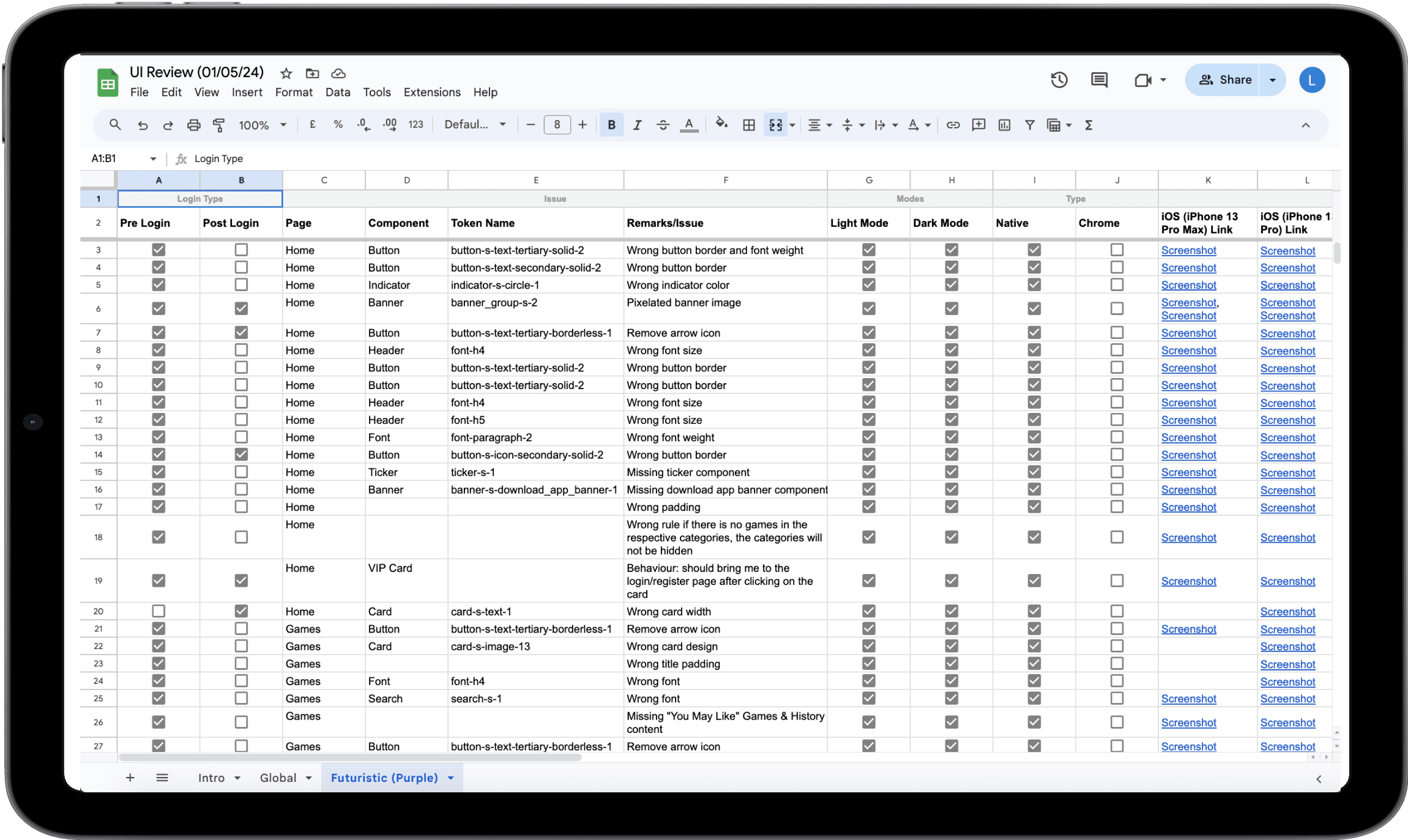Toggle strikethrough formatting
This screenshot has width=1408, height=840.
(663, 125)
